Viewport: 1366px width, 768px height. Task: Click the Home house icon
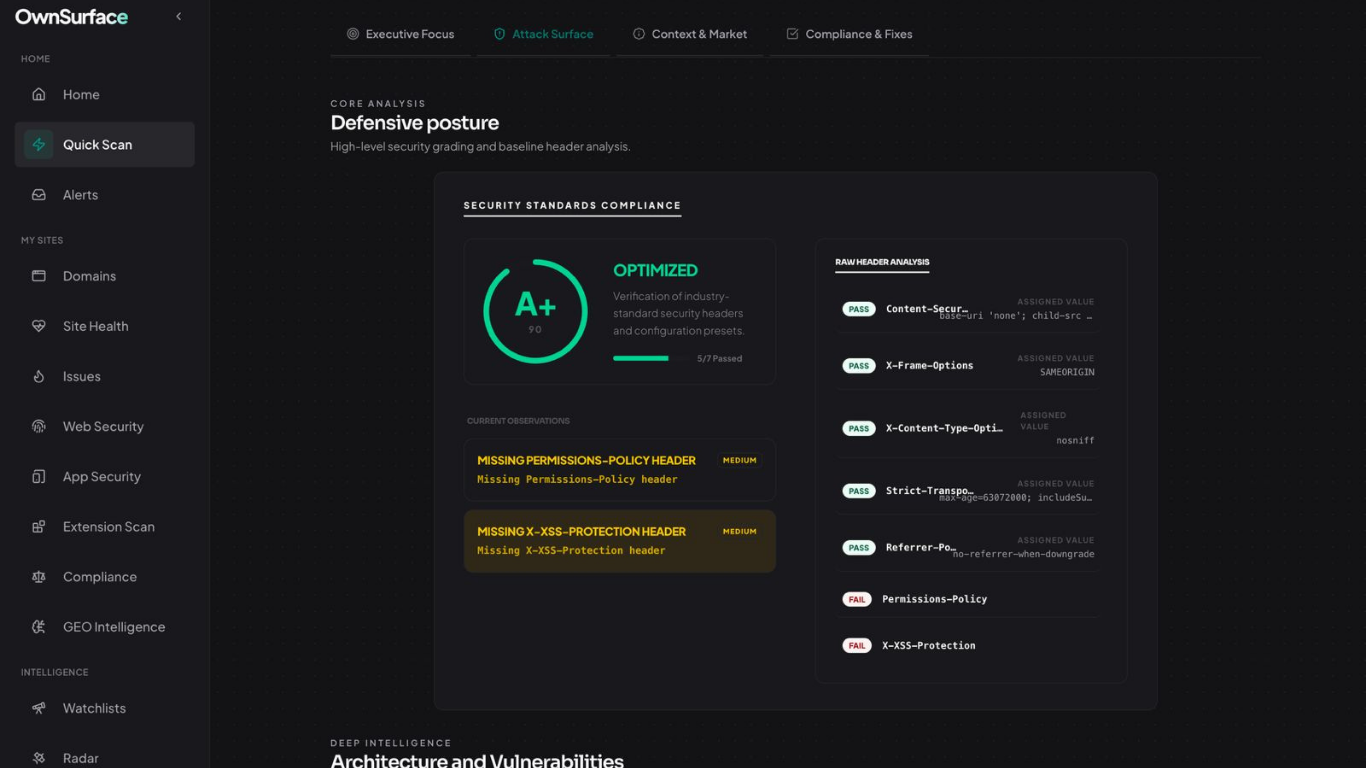tap(39, 94)
